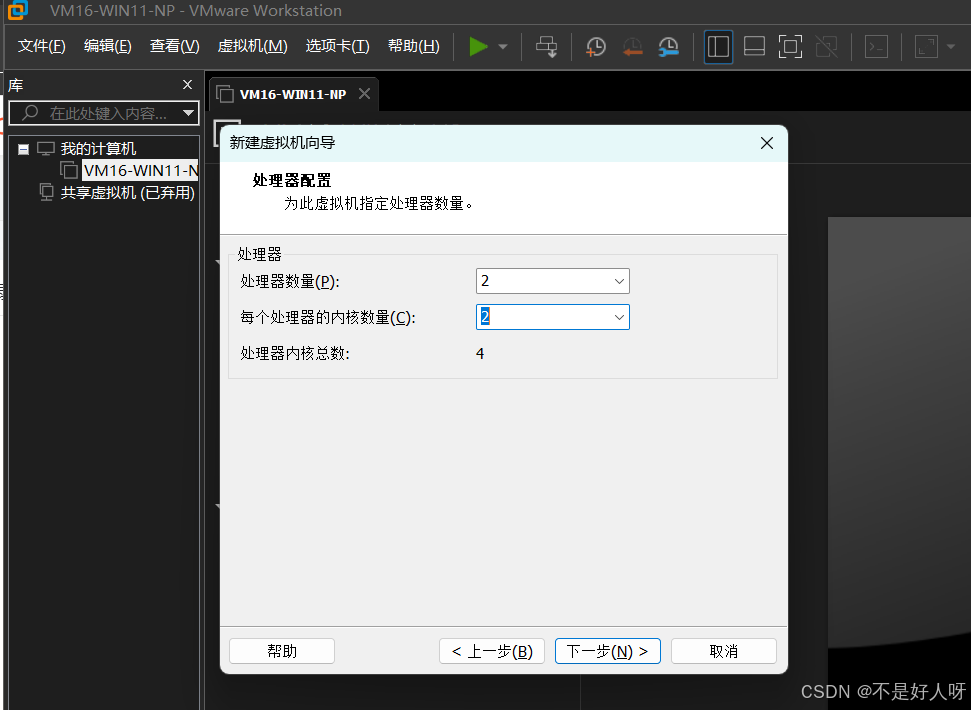Viewport: 971px width, 710px height.
Task: Open the 帮助(H) menu
Action: pos(414,46)
